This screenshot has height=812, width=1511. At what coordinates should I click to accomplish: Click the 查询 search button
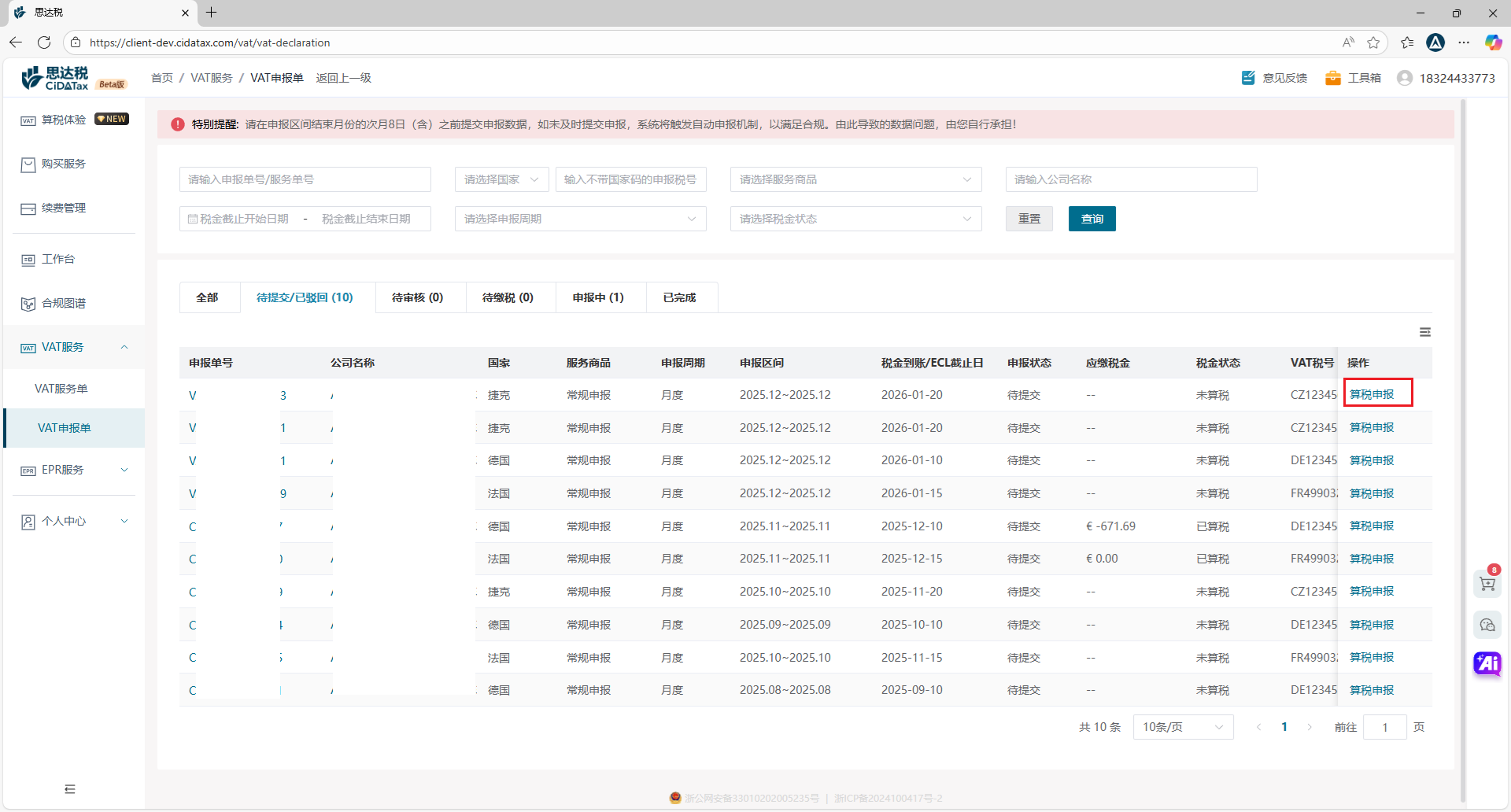[1092, 219]
